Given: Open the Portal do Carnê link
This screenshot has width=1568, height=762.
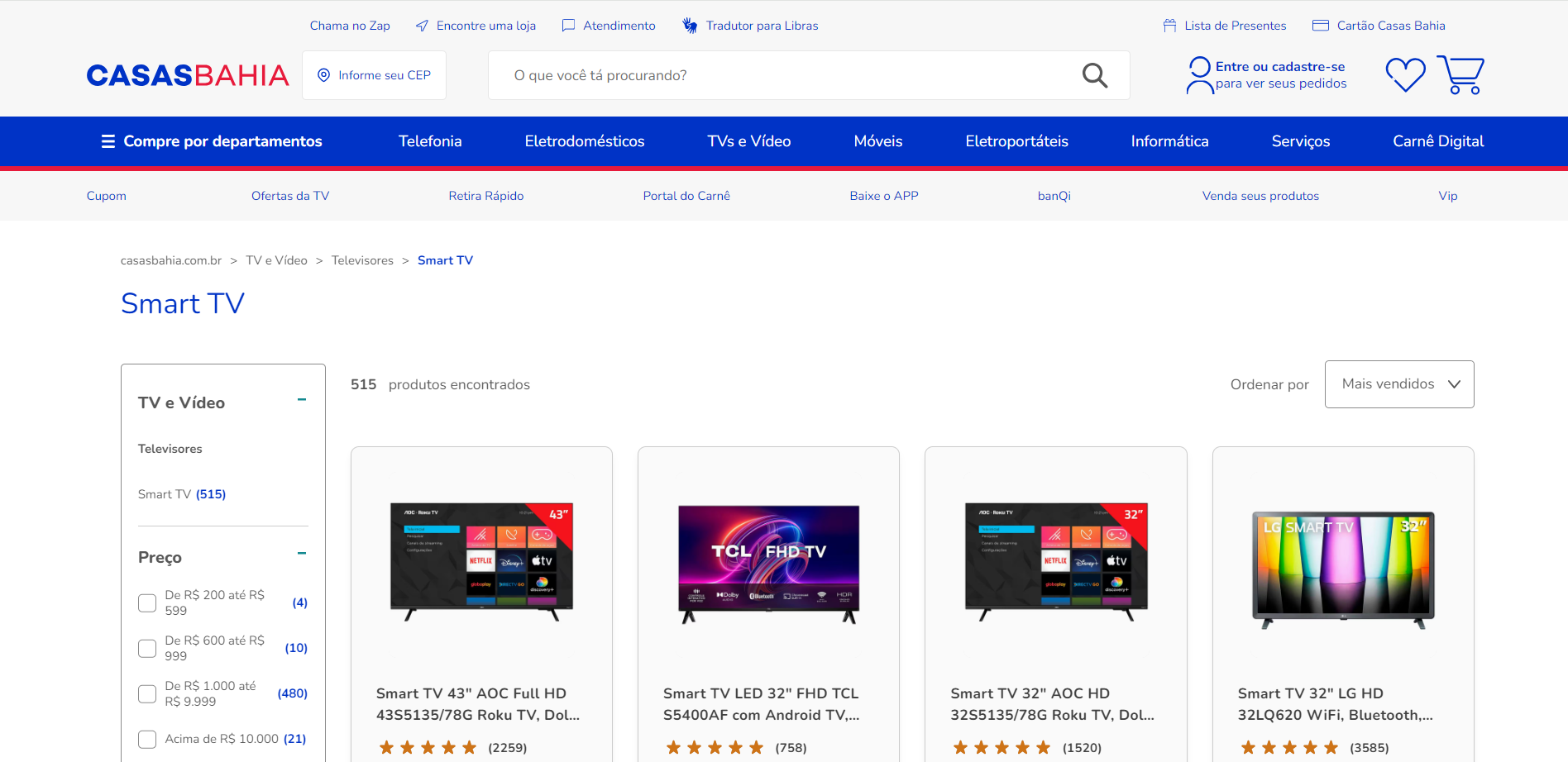Looking at the screenshot, I should (x=686, y=196).
